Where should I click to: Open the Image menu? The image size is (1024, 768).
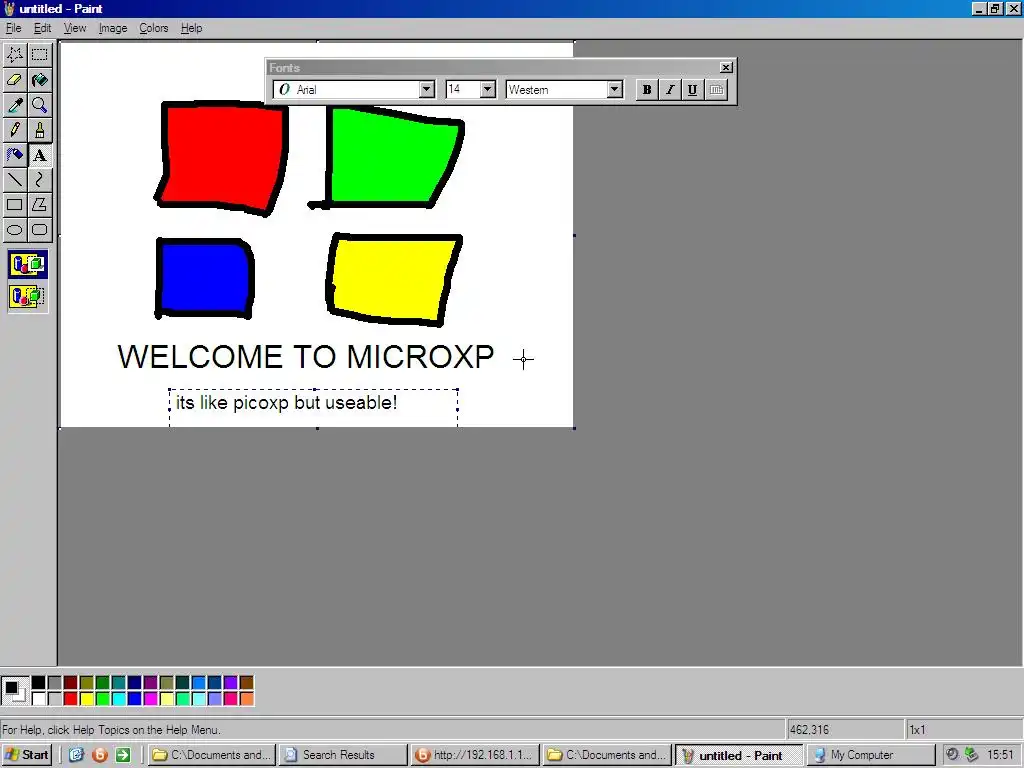pos(113,28)
